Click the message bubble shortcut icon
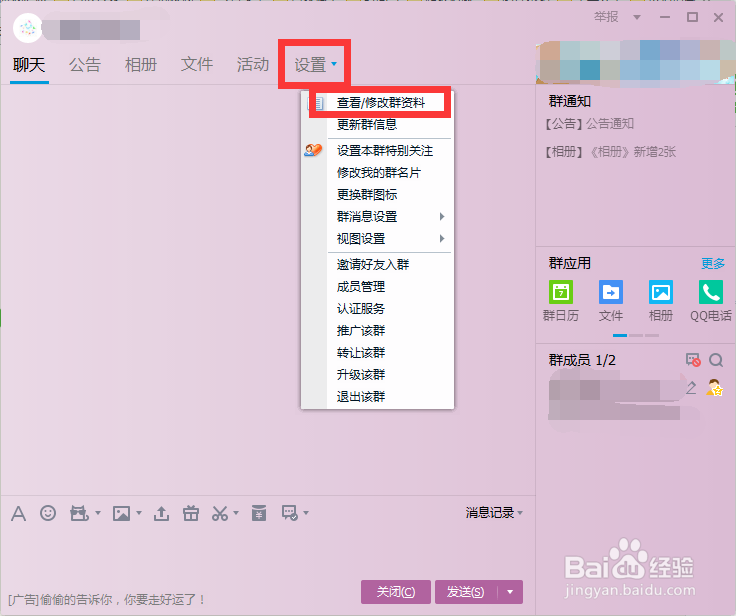Viewport: 736px width, 616px height. tap(289, 513)
